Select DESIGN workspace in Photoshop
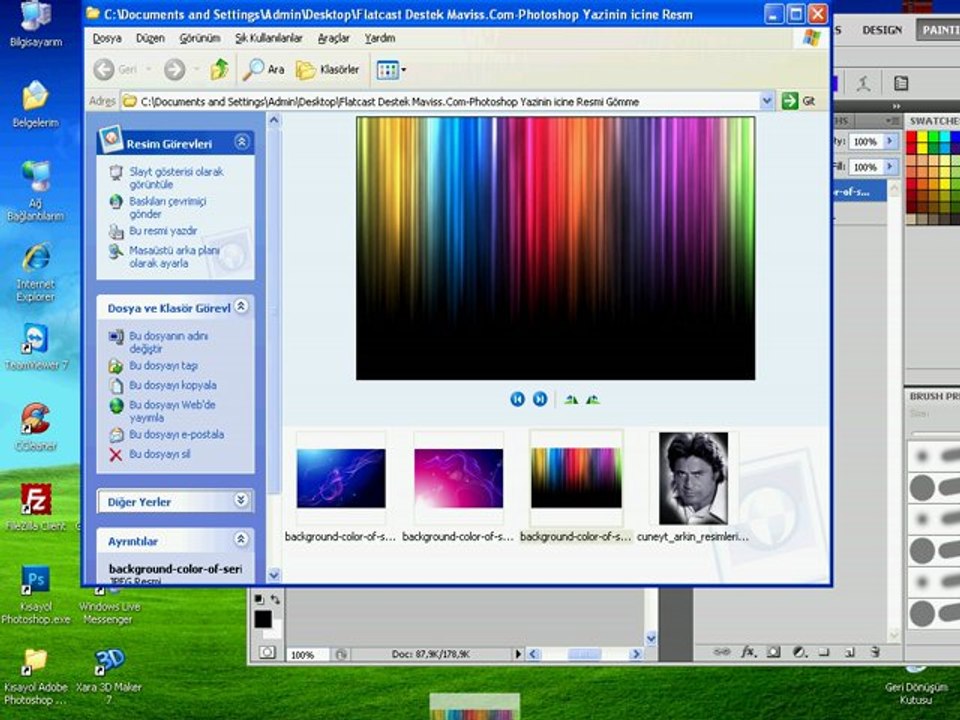This screenshot has width=960, height=720. [x=882, y=29]
